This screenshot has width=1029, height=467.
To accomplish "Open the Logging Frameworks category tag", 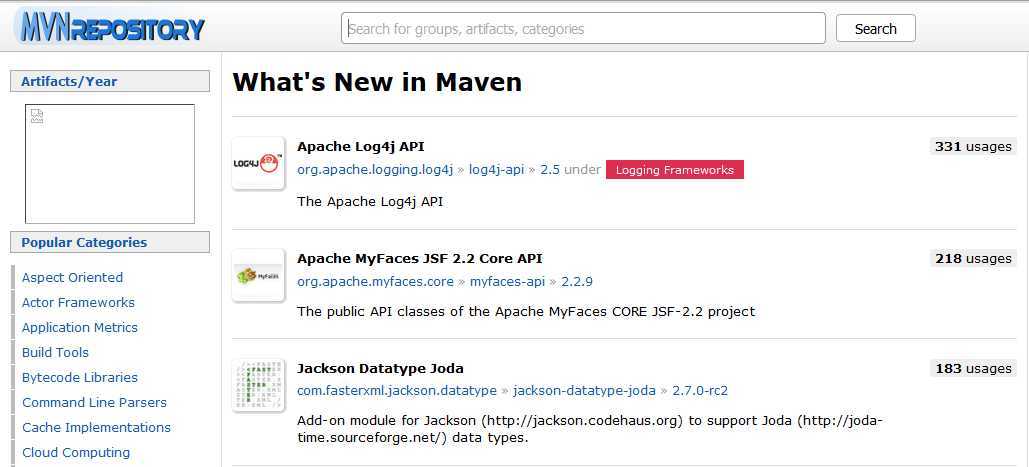I will [675, 170].
